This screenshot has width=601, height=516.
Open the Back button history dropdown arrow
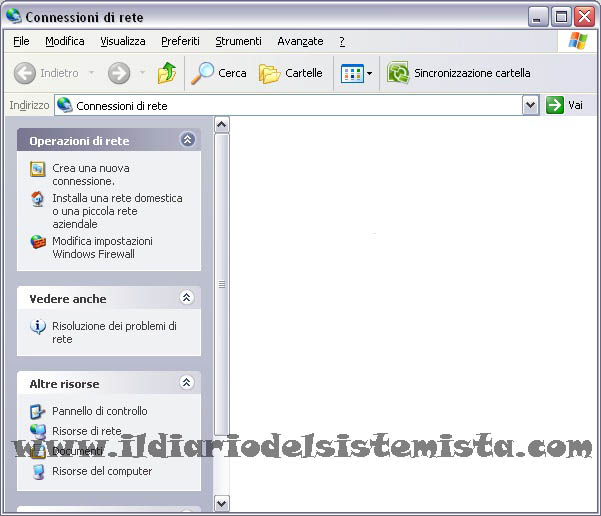[x=91, y=72]
